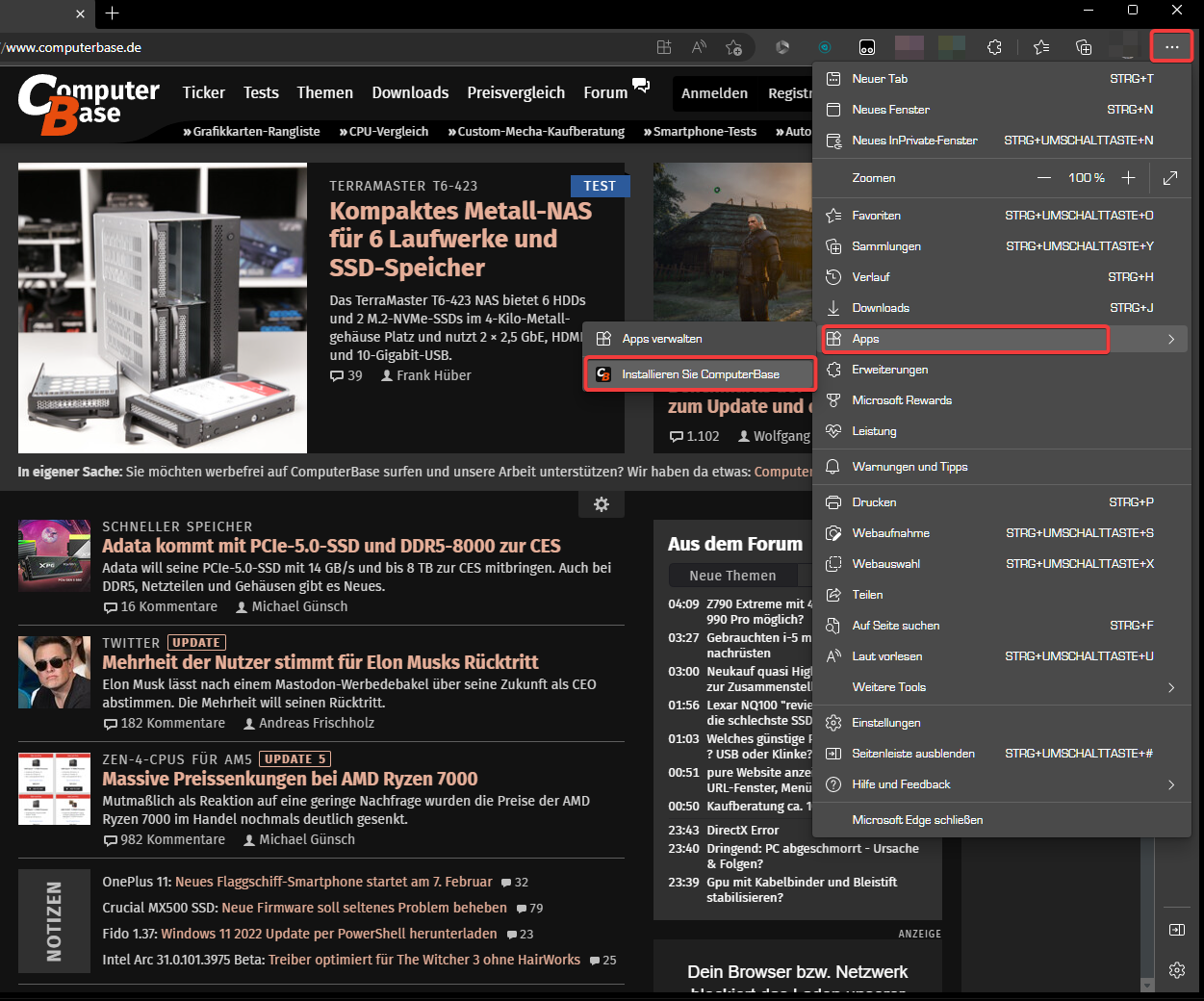Open AMD Ryzen 7000 Preissenkungen headline

pyautogui.click(x=290, y=779)
